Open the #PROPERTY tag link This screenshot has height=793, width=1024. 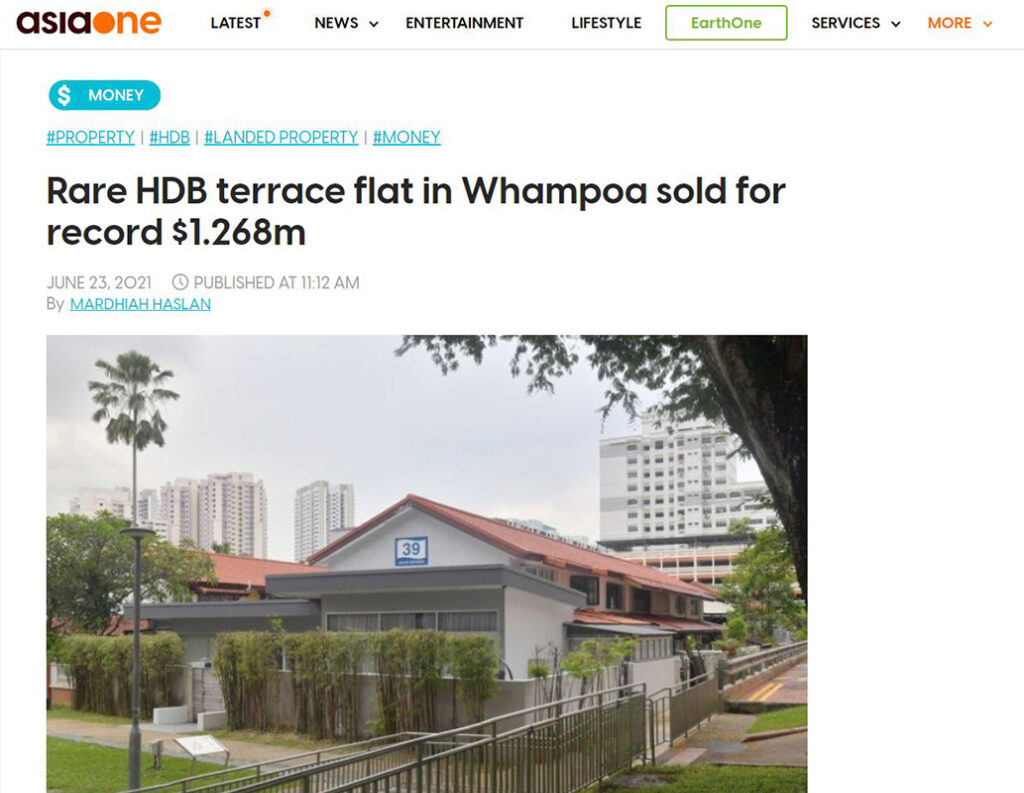[90, 137]
